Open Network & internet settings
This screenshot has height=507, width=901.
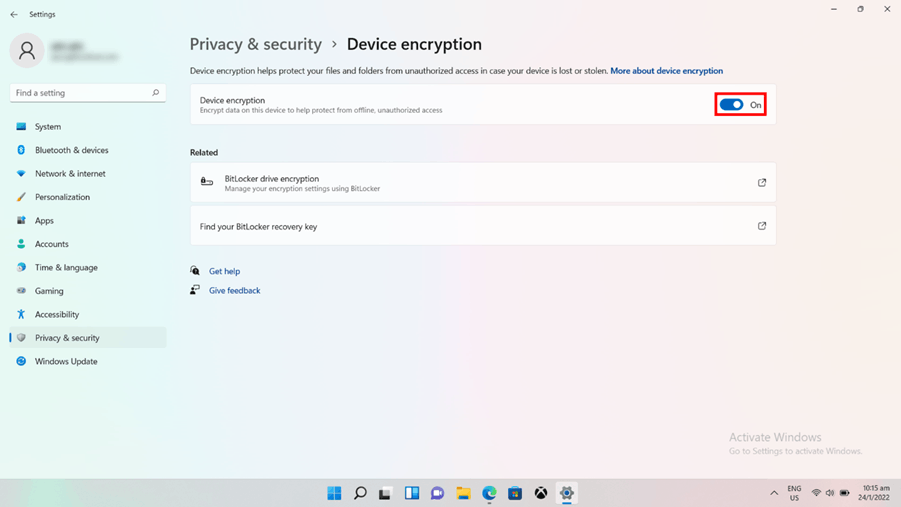pos(88,174)
